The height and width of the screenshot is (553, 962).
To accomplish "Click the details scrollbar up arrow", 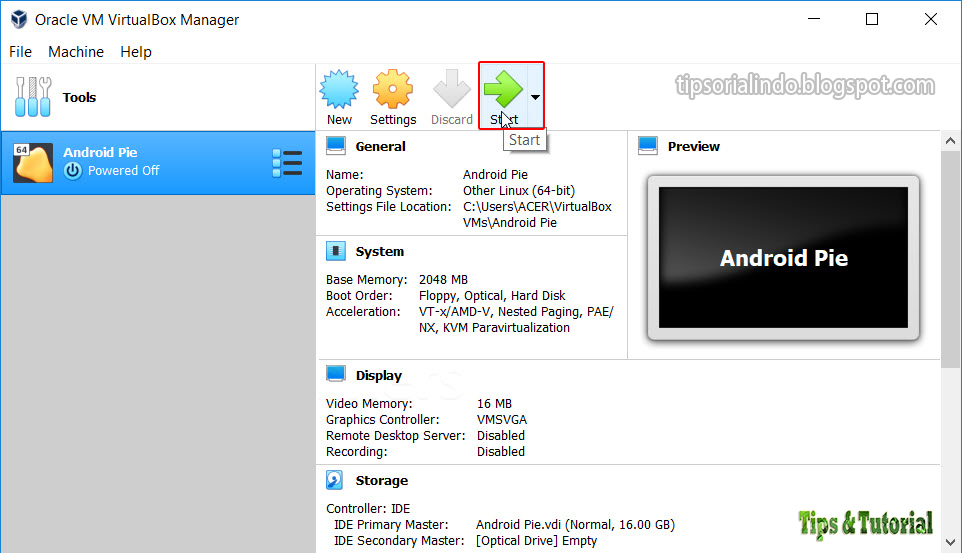I will [950, 141].
